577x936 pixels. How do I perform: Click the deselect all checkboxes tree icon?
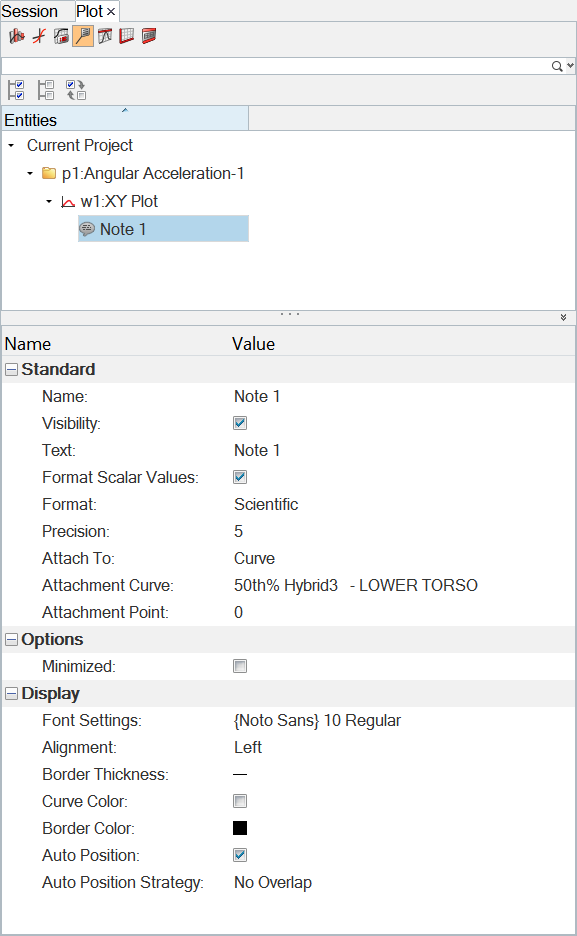[x=46, y=90]
